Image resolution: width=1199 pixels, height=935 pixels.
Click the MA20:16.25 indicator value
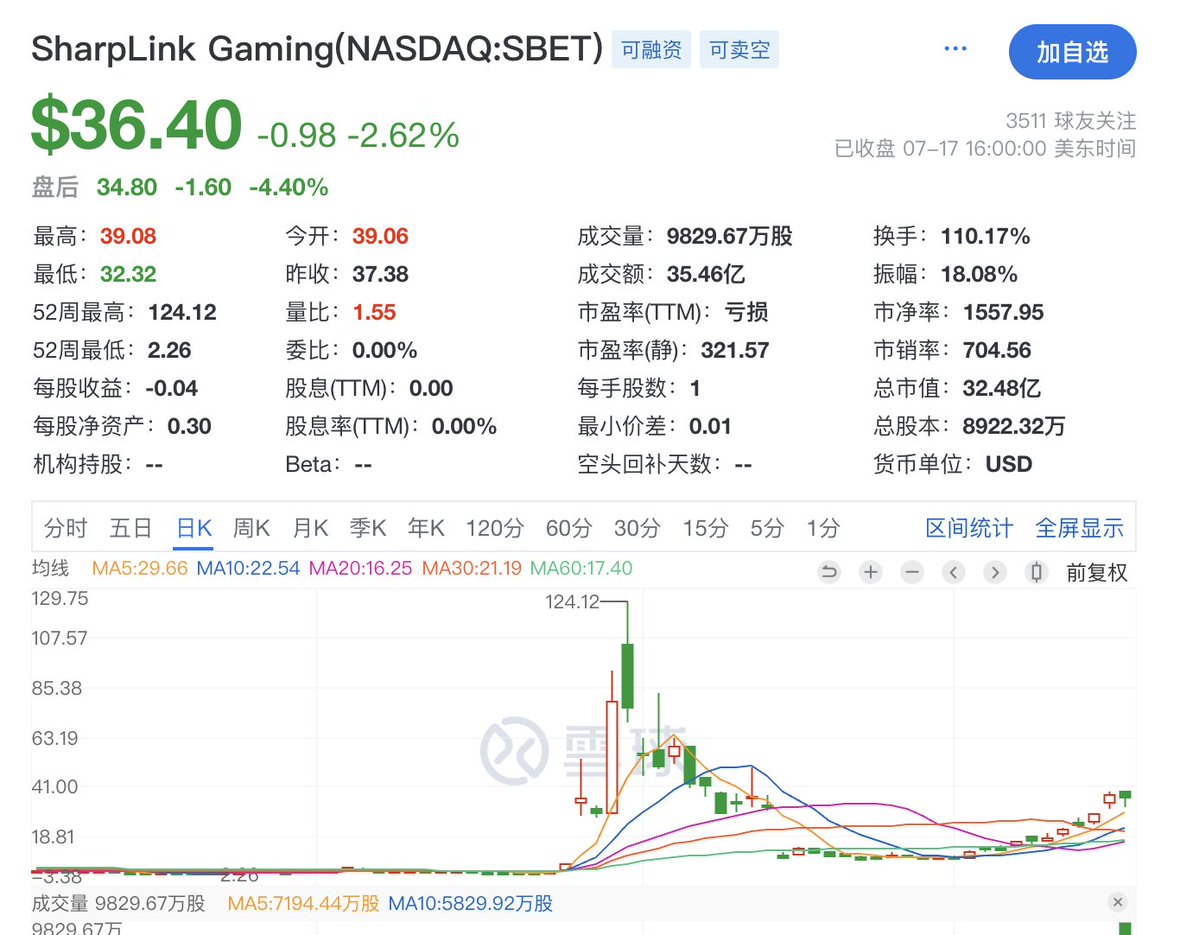click(x=360, y=568)
